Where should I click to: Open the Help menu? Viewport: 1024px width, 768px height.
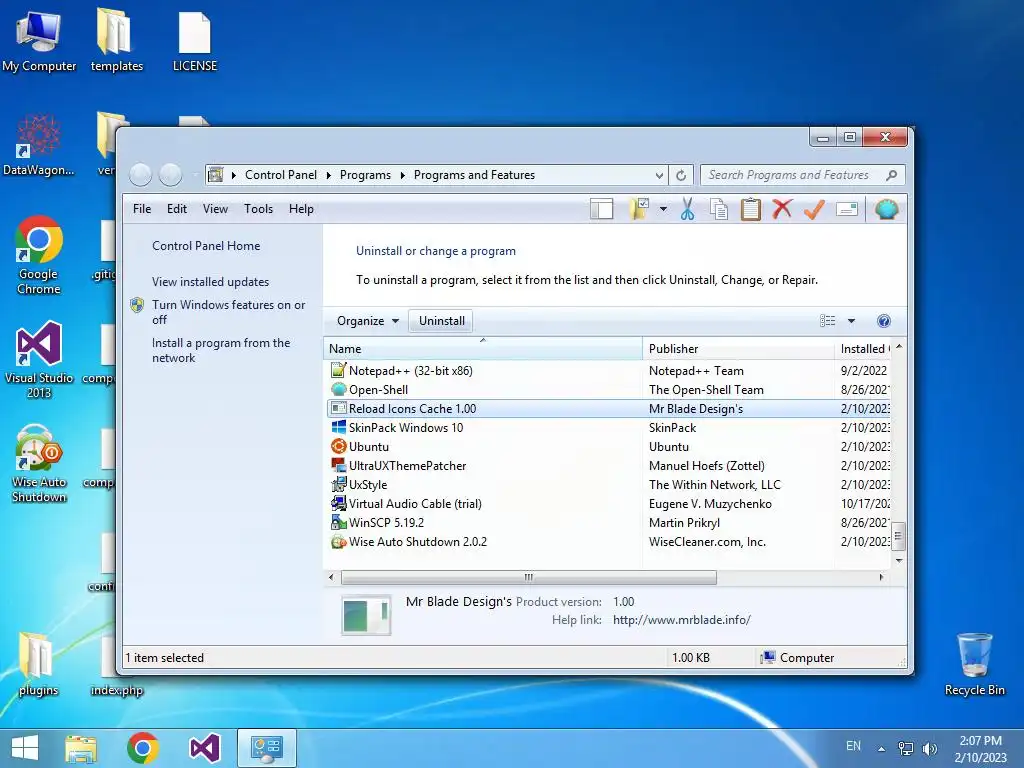(301, 209)
